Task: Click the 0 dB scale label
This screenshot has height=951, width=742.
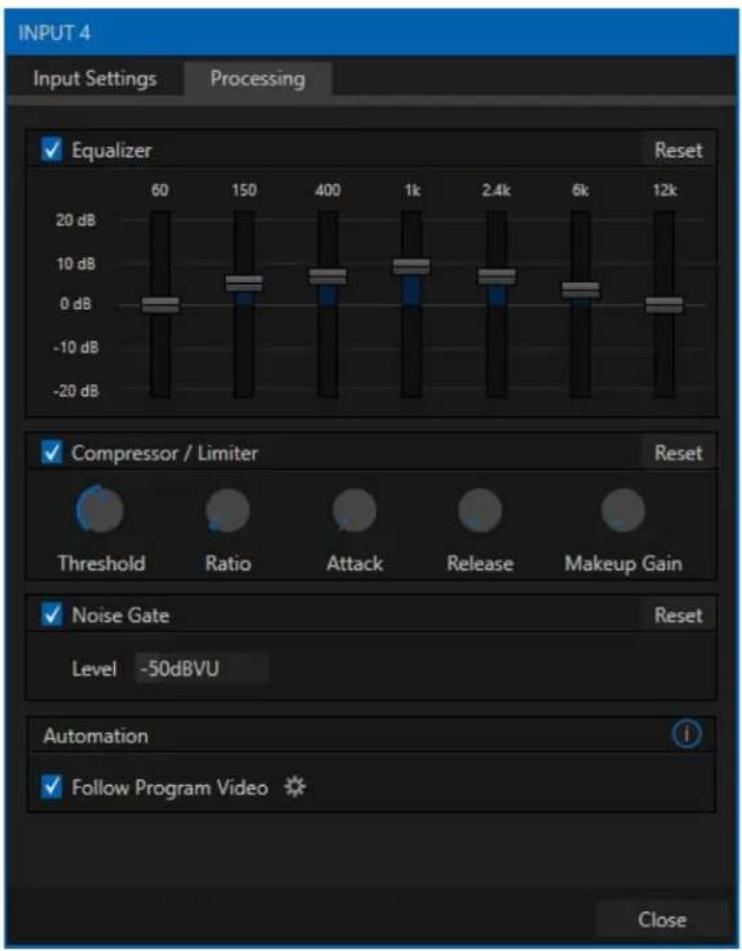Action: click(x=76, y=303)
